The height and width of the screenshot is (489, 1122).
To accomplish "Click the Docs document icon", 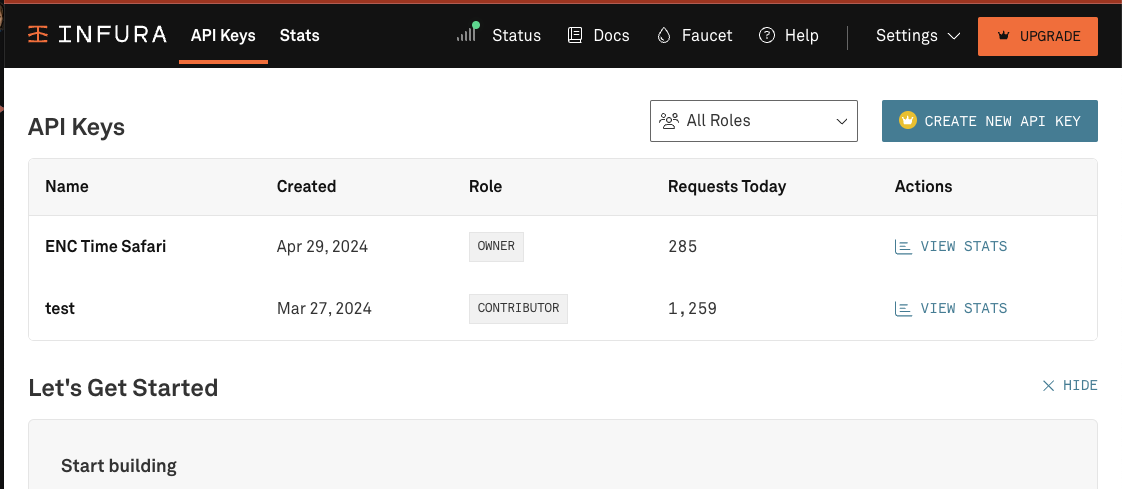I will [x=575, y=35].
